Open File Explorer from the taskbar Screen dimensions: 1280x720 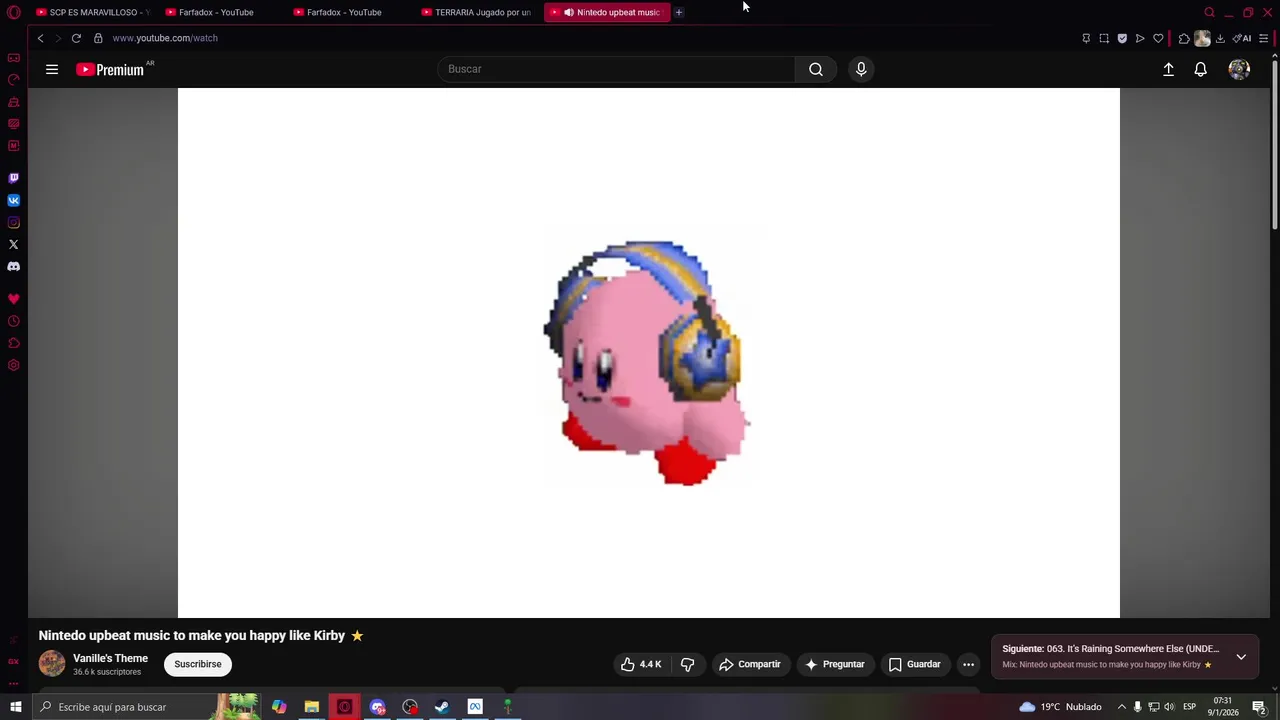pyautogui.click(x=312, y=707)
